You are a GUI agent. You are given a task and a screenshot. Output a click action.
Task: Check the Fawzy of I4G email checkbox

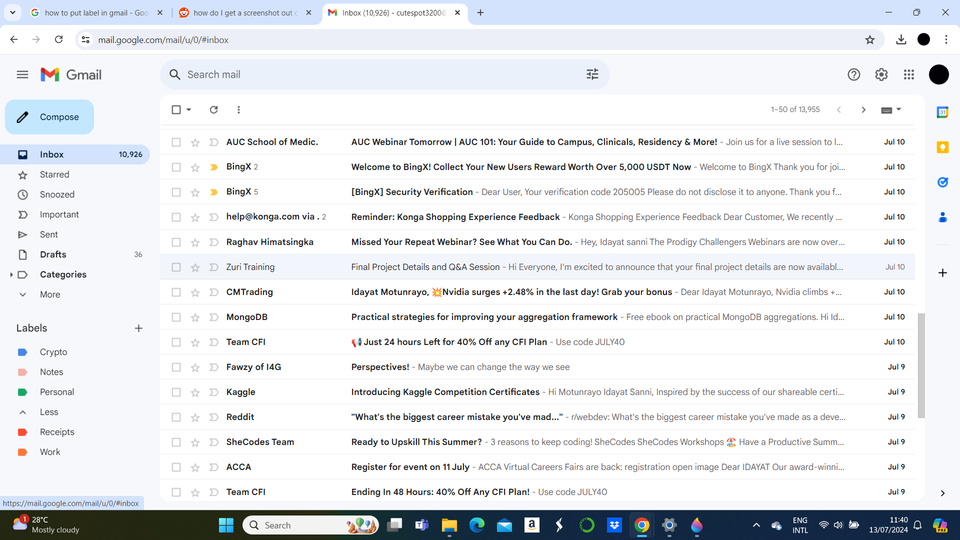pyautogui.click(x=176, y=367)
